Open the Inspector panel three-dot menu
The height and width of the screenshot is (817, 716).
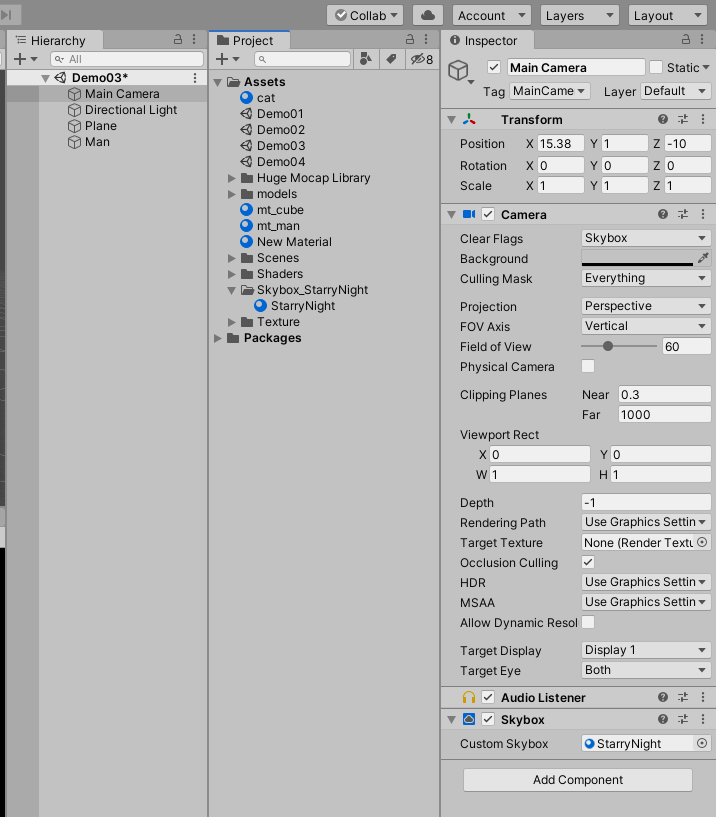point(702,39)
